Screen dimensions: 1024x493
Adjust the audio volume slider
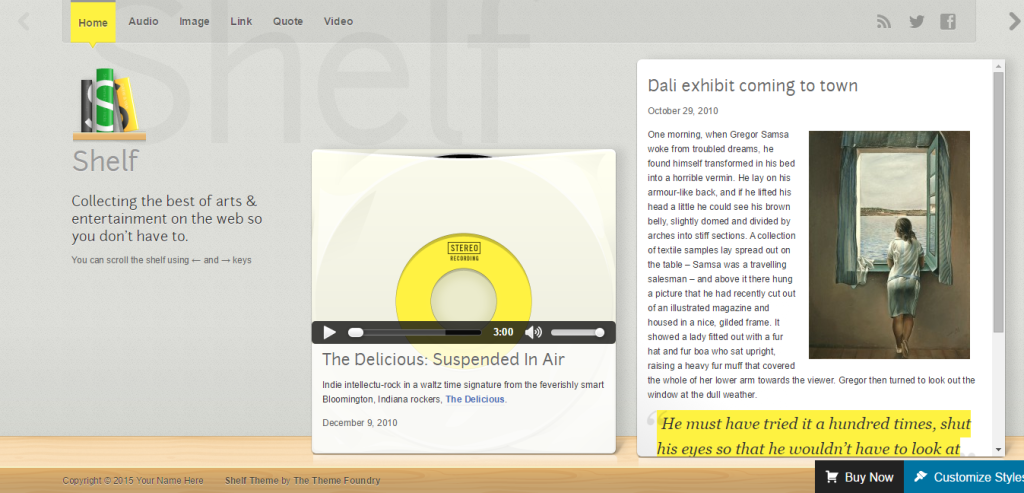(577, 332)
